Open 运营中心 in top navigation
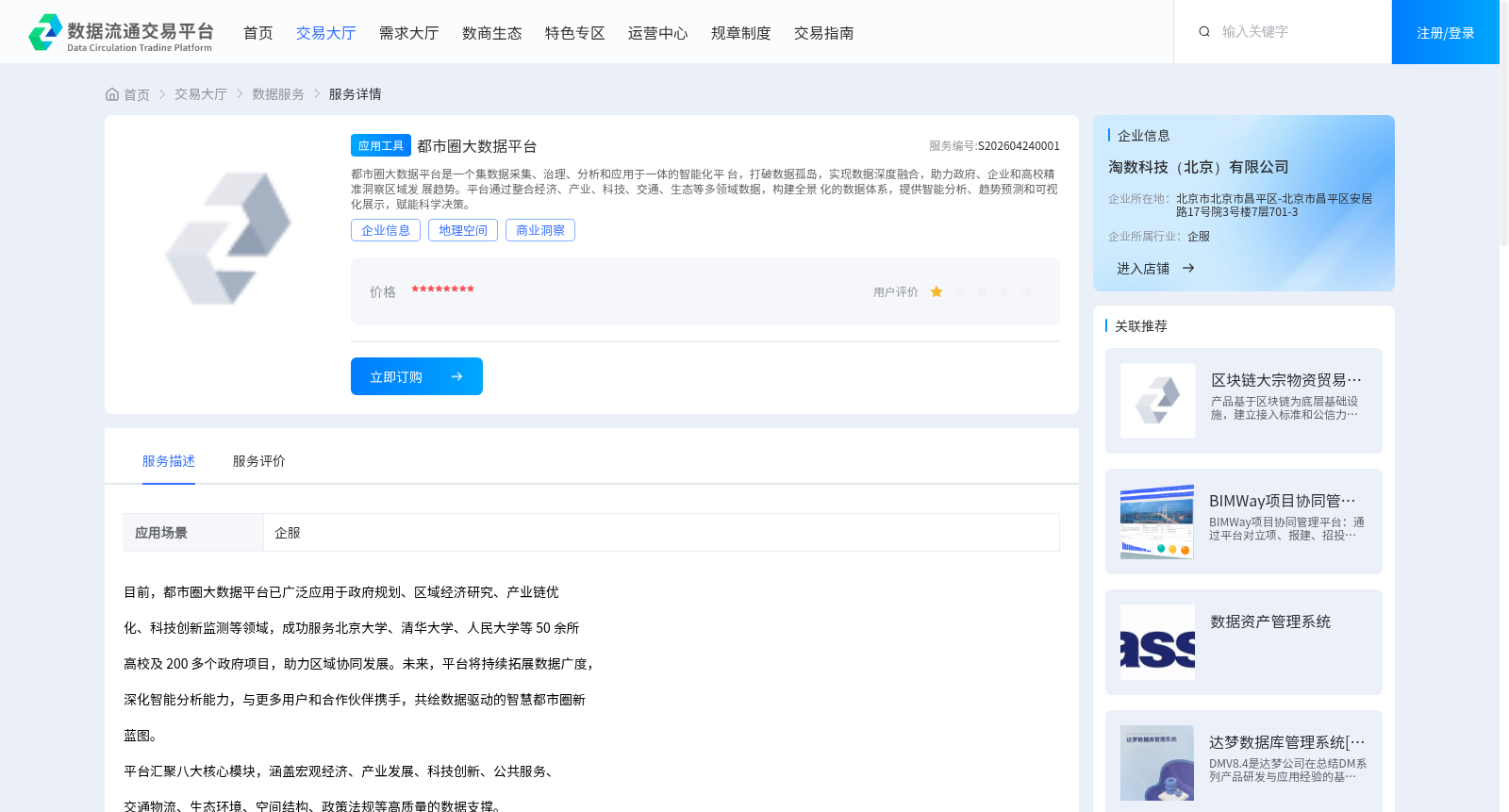This screenshot has width=1509, height=812. [658, 33]
